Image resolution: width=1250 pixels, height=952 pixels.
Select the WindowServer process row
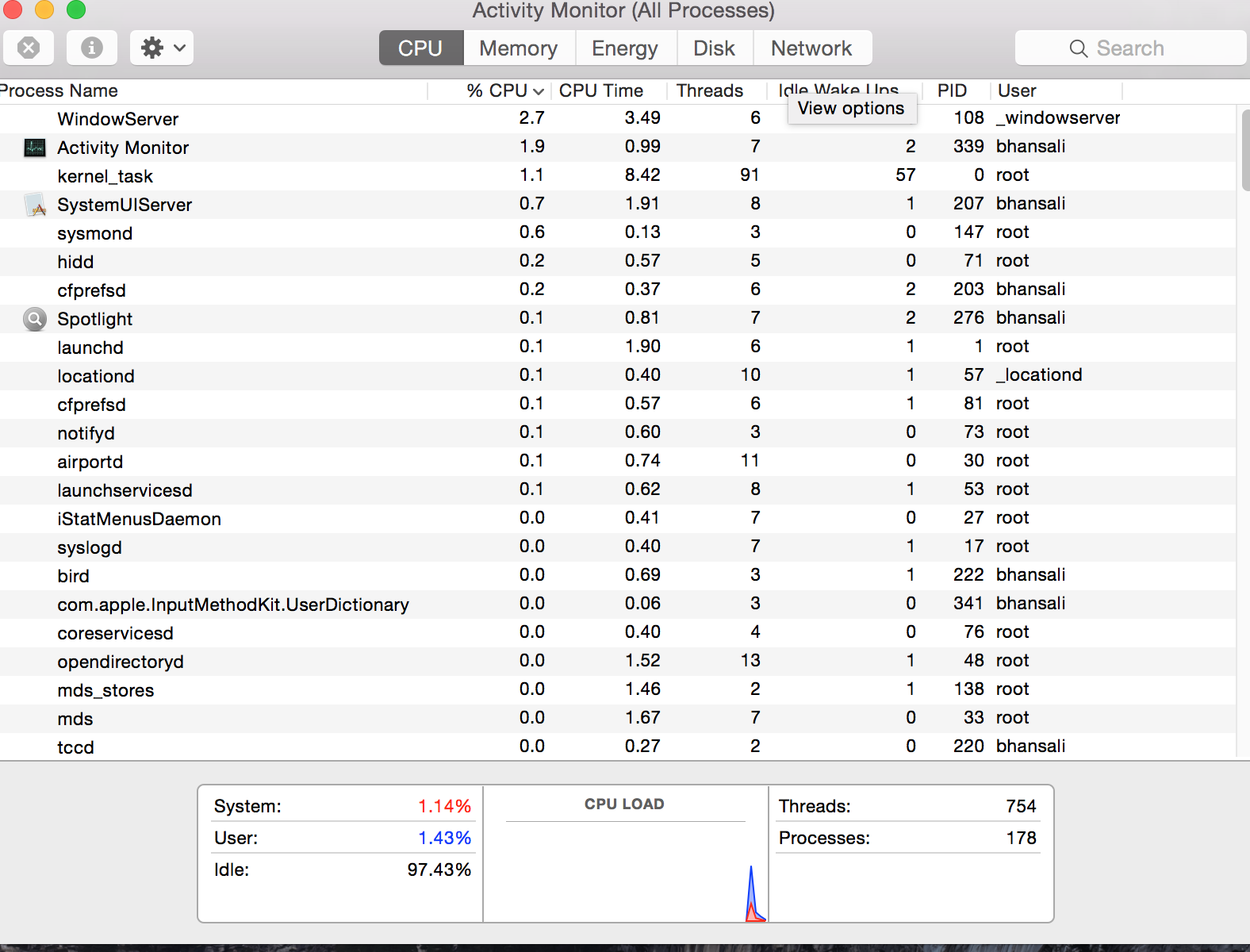point(618,119)
